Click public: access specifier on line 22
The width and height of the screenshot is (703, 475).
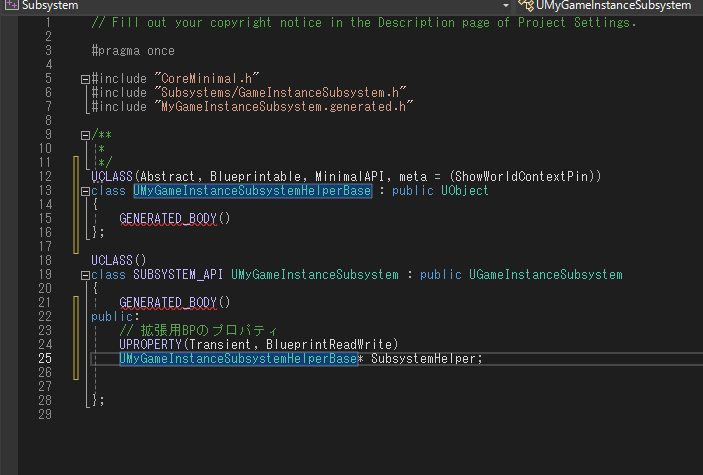[x=115, y=317]
